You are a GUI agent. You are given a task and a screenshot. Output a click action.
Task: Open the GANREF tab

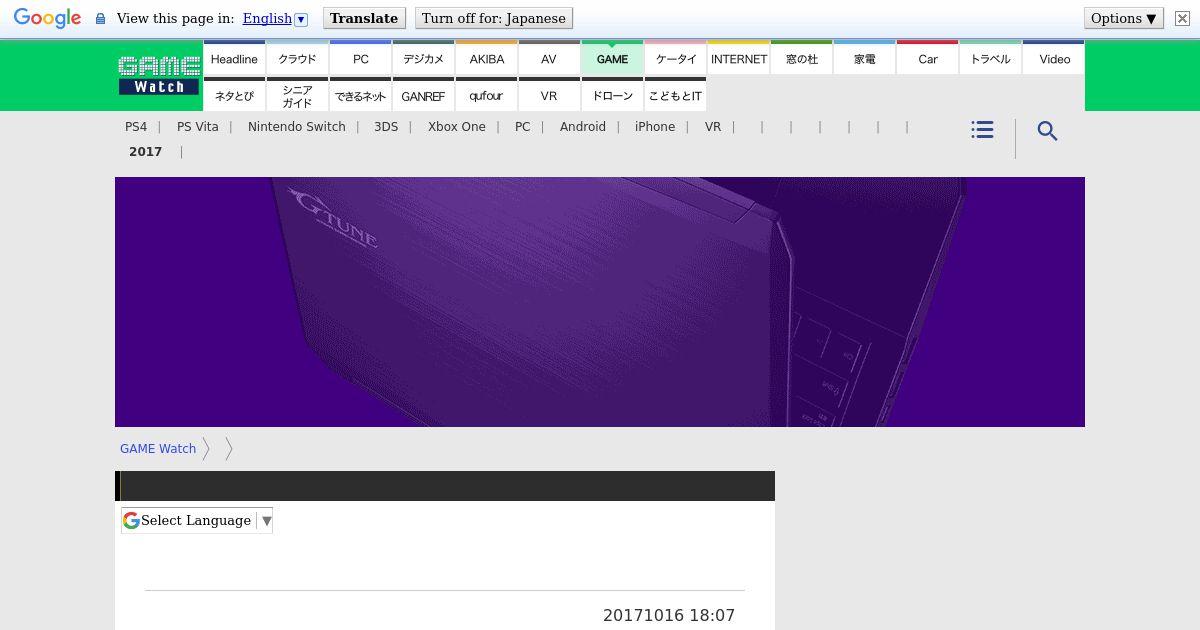[423, 95]
